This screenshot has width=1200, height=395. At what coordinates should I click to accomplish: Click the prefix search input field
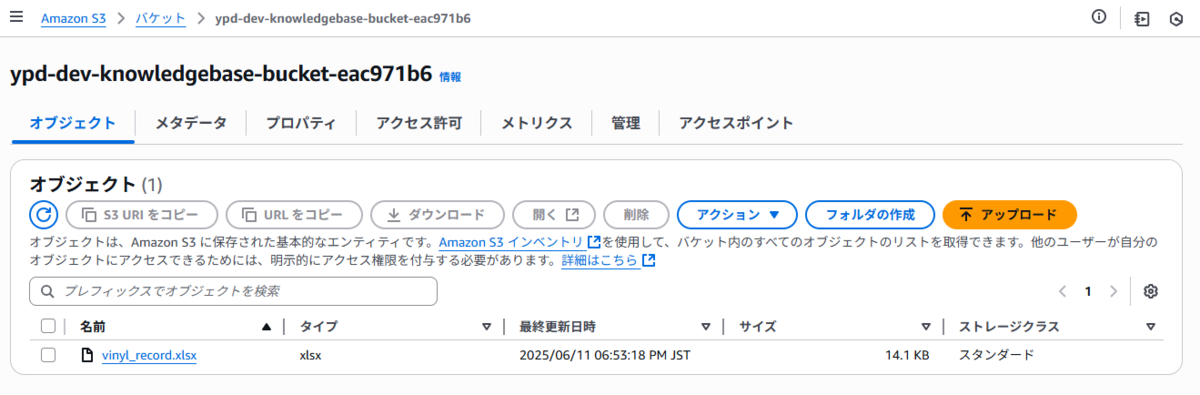(x=234, y=291)
